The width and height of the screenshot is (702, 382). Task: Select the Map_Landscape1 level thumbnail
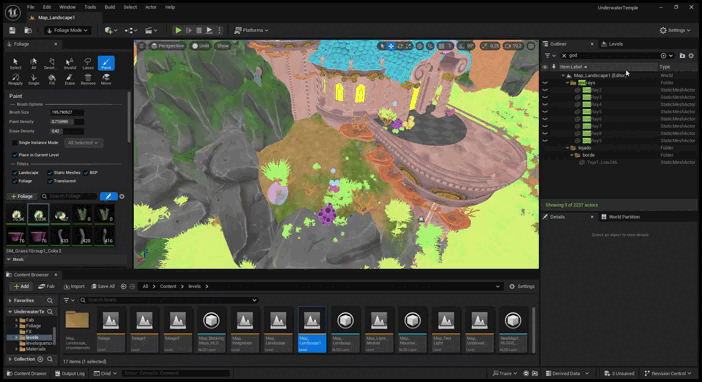312,330
